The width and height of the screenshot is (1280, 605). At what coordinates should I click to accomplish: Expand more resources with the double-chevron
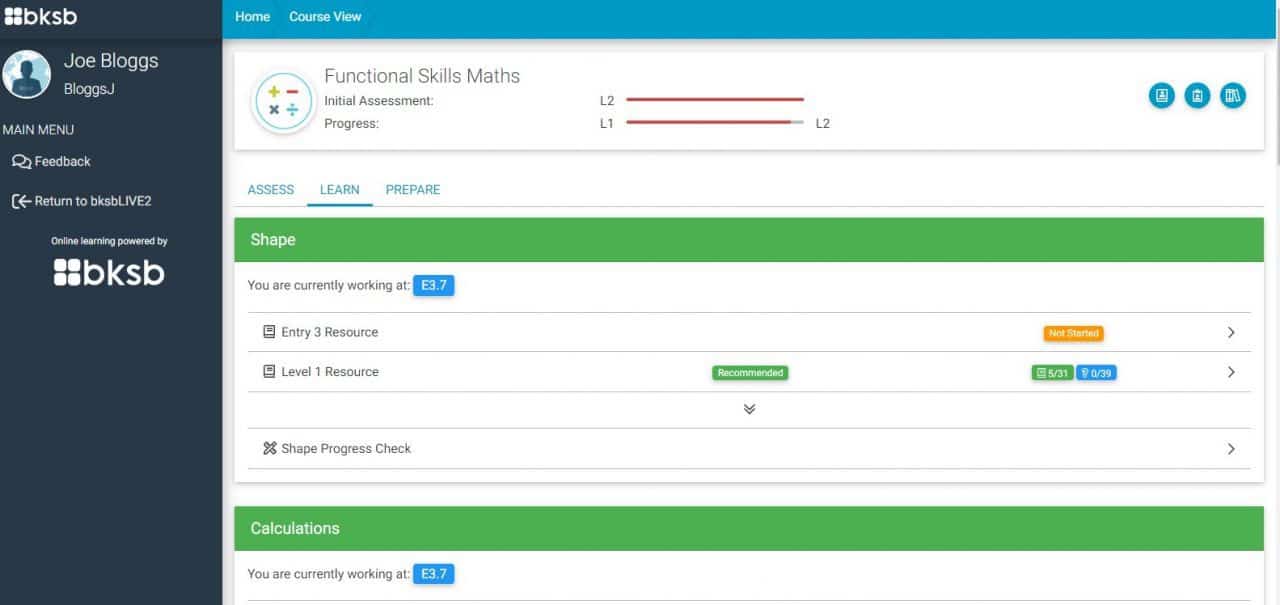point(749,408)
